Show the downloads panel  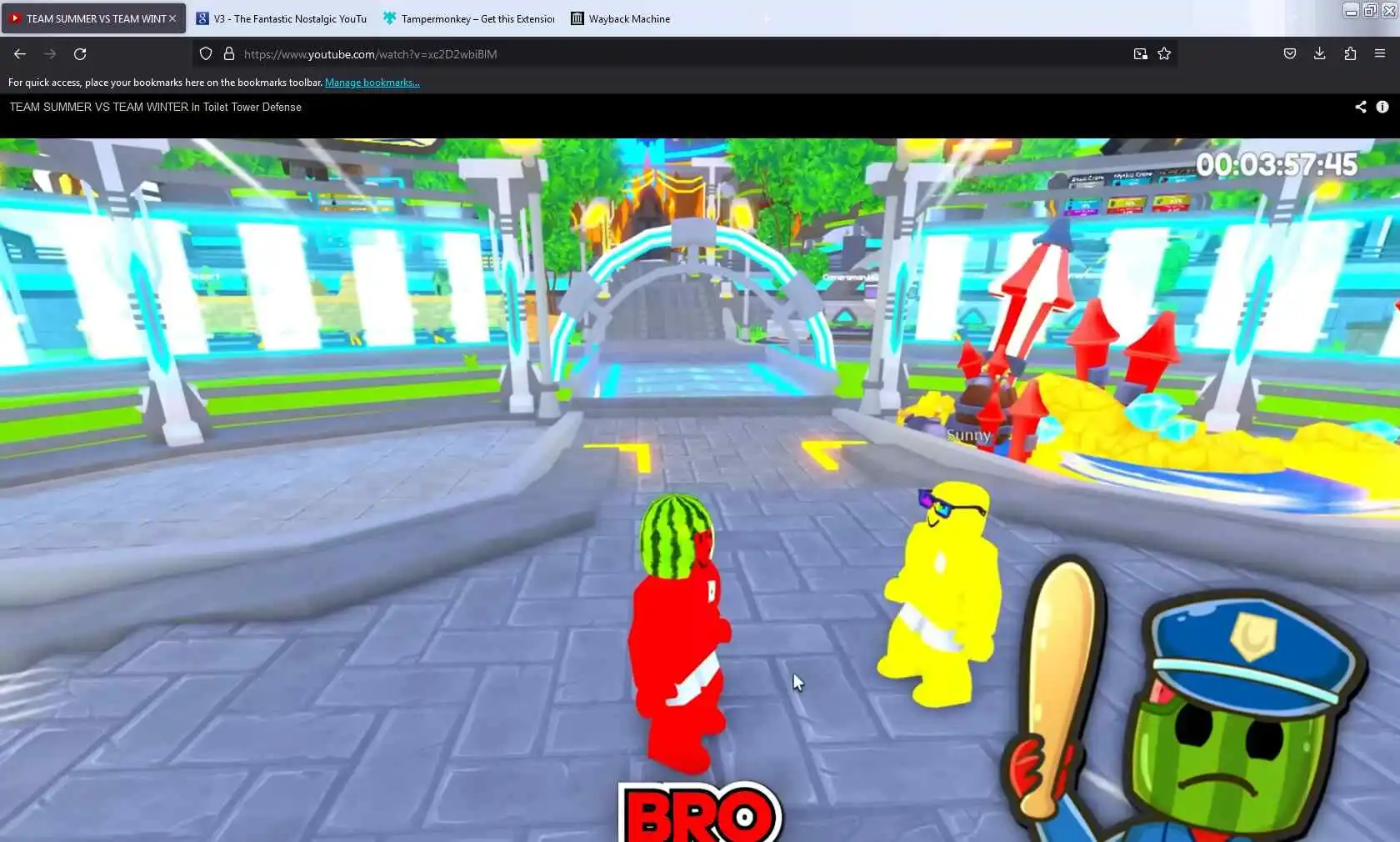pos(1320,53)
